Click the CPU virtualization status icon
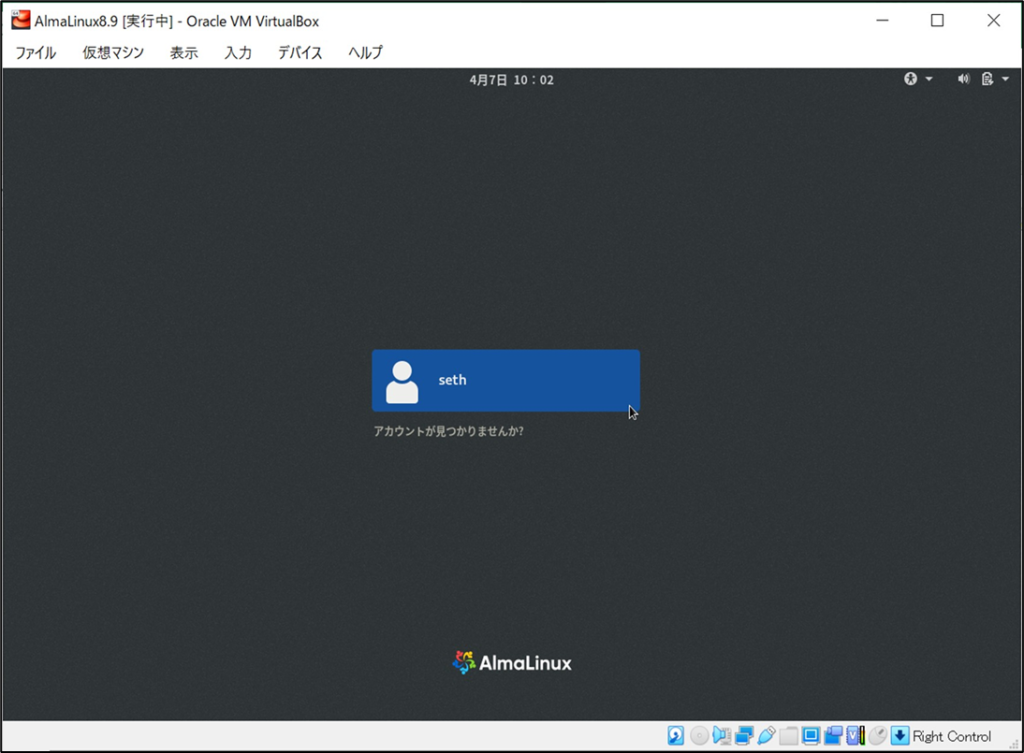The width and height of the screenshot is (1024, 753). point(856,736)
